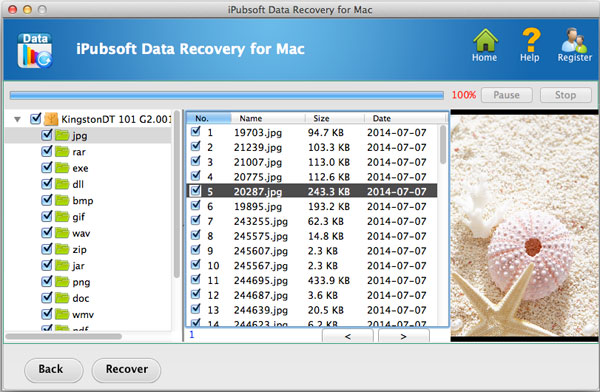Toggle the bmp folder checkbox
This screenshot has width=600, height=392.
coord(47,200)
